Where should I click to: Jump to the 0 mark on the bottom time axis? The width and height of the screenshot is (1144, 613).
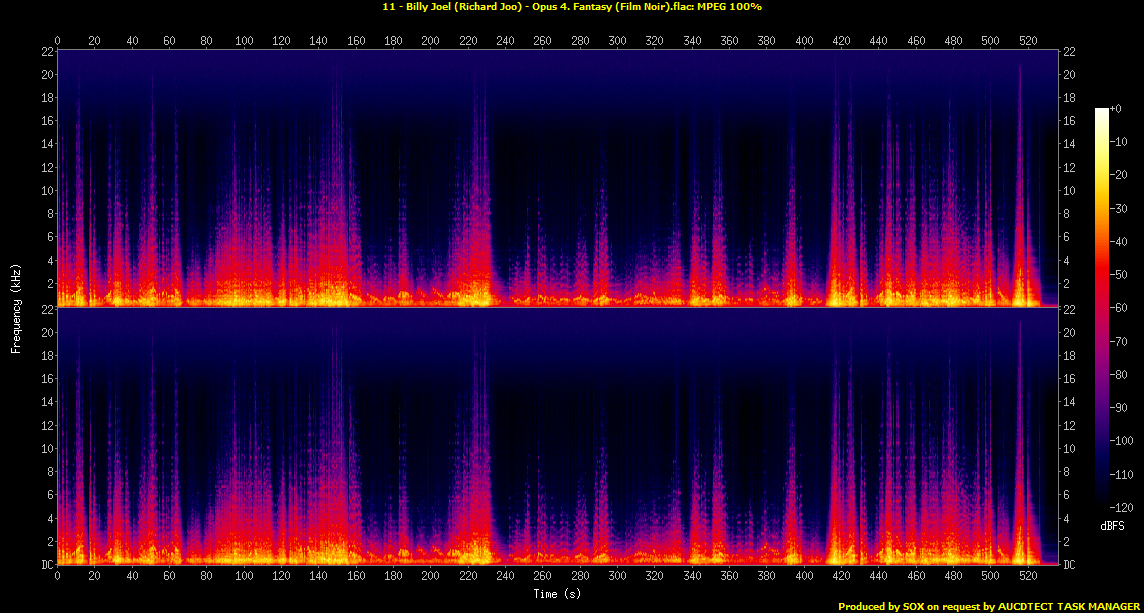[57, 577]
